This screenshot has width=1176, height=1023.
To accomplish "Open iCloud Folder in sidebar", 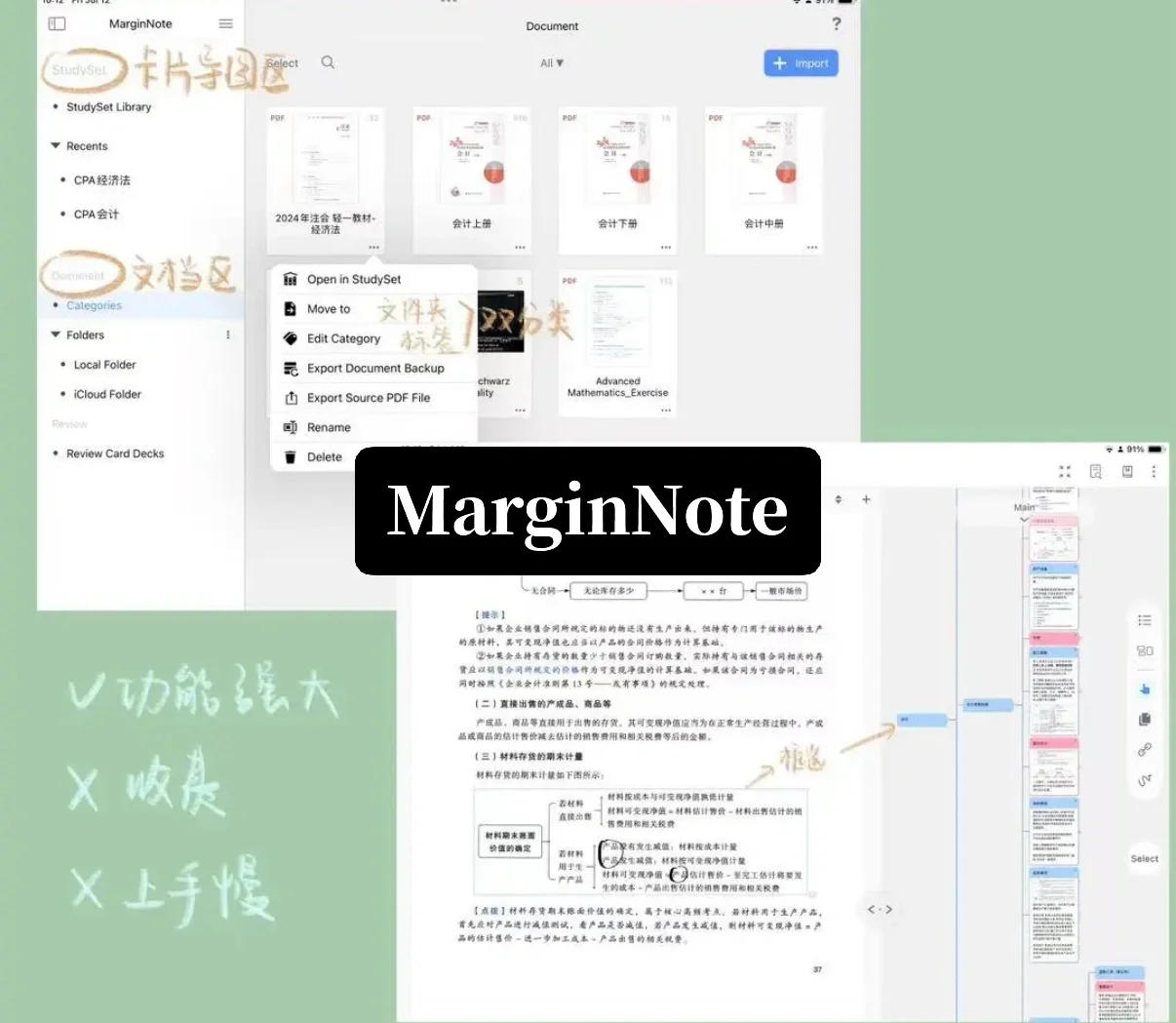I will pyautogui.click(x=107, y=394).
